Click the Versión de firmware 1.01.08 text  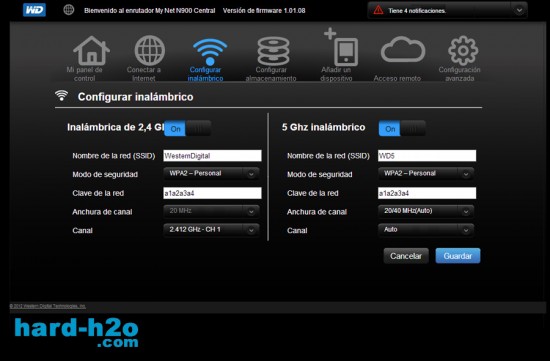(264, 11)
